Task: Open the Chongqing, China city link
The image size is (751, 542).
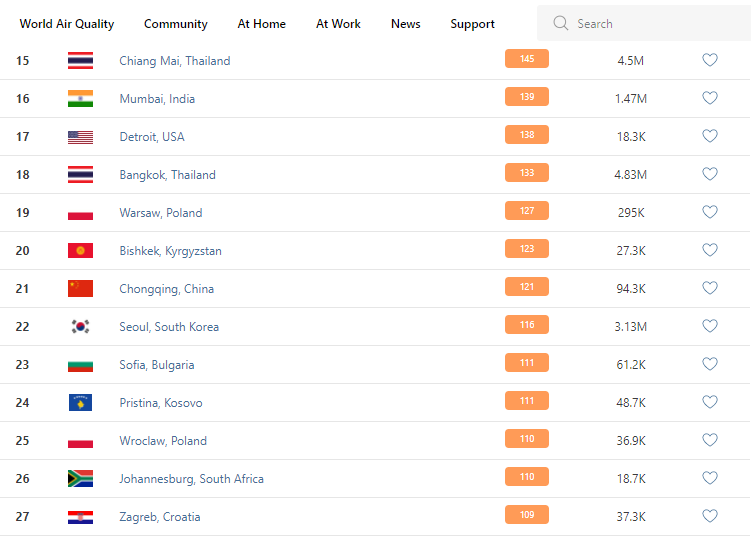Action: (x=166, y=288)
